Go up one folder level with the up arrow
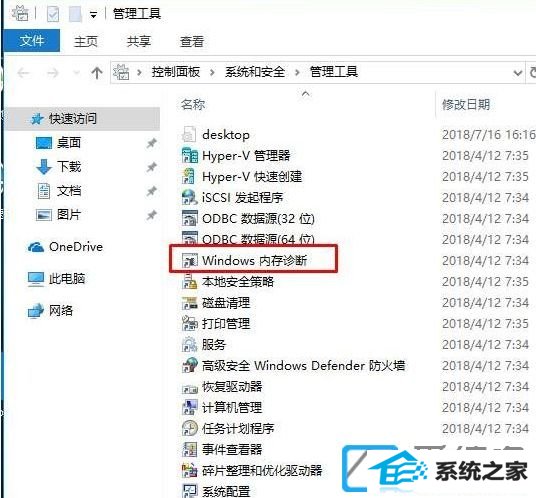The height and width of the screenshot is (498, 536). [97, 72]
